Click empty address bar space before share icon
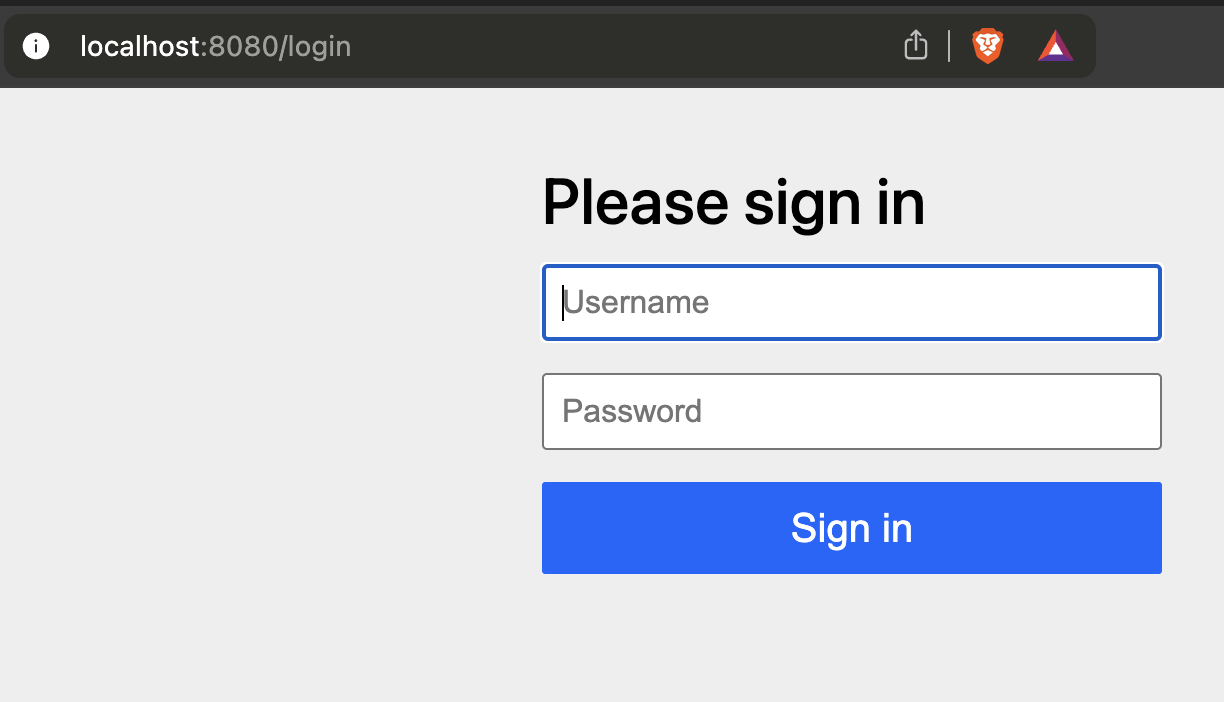Viewport: 1224px width, 702px height. (x=620, y=46)
